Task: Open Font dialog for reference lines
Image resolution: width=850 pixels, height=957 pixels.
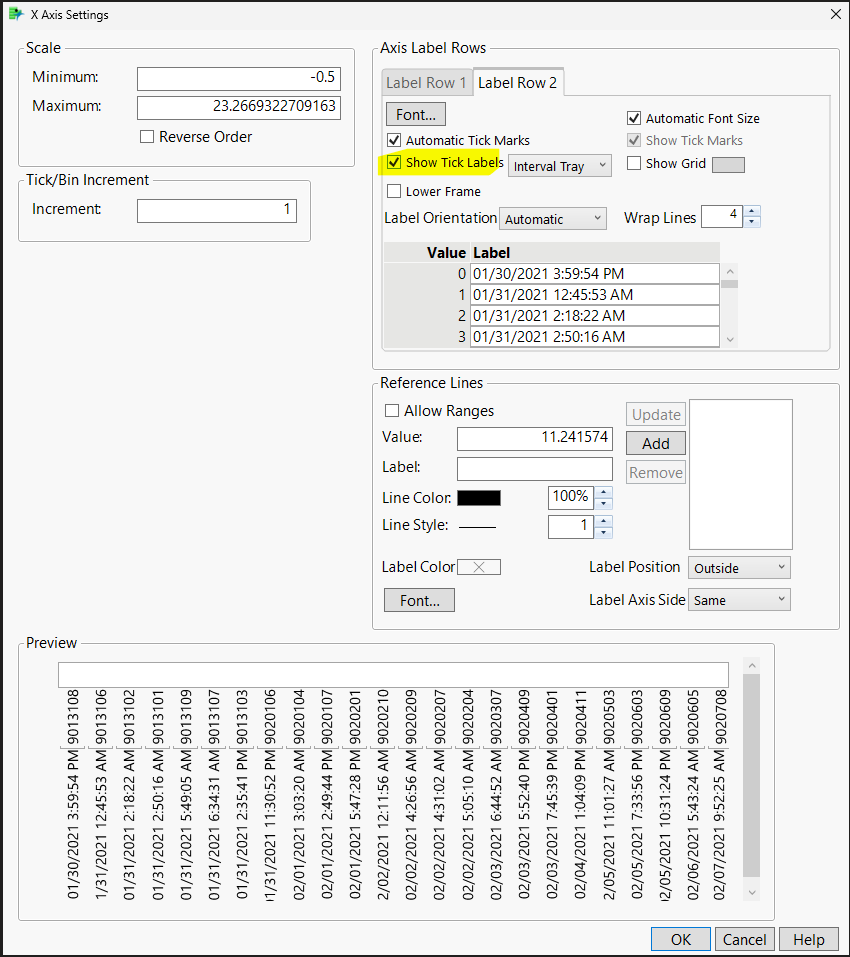Action: point(419,601)
